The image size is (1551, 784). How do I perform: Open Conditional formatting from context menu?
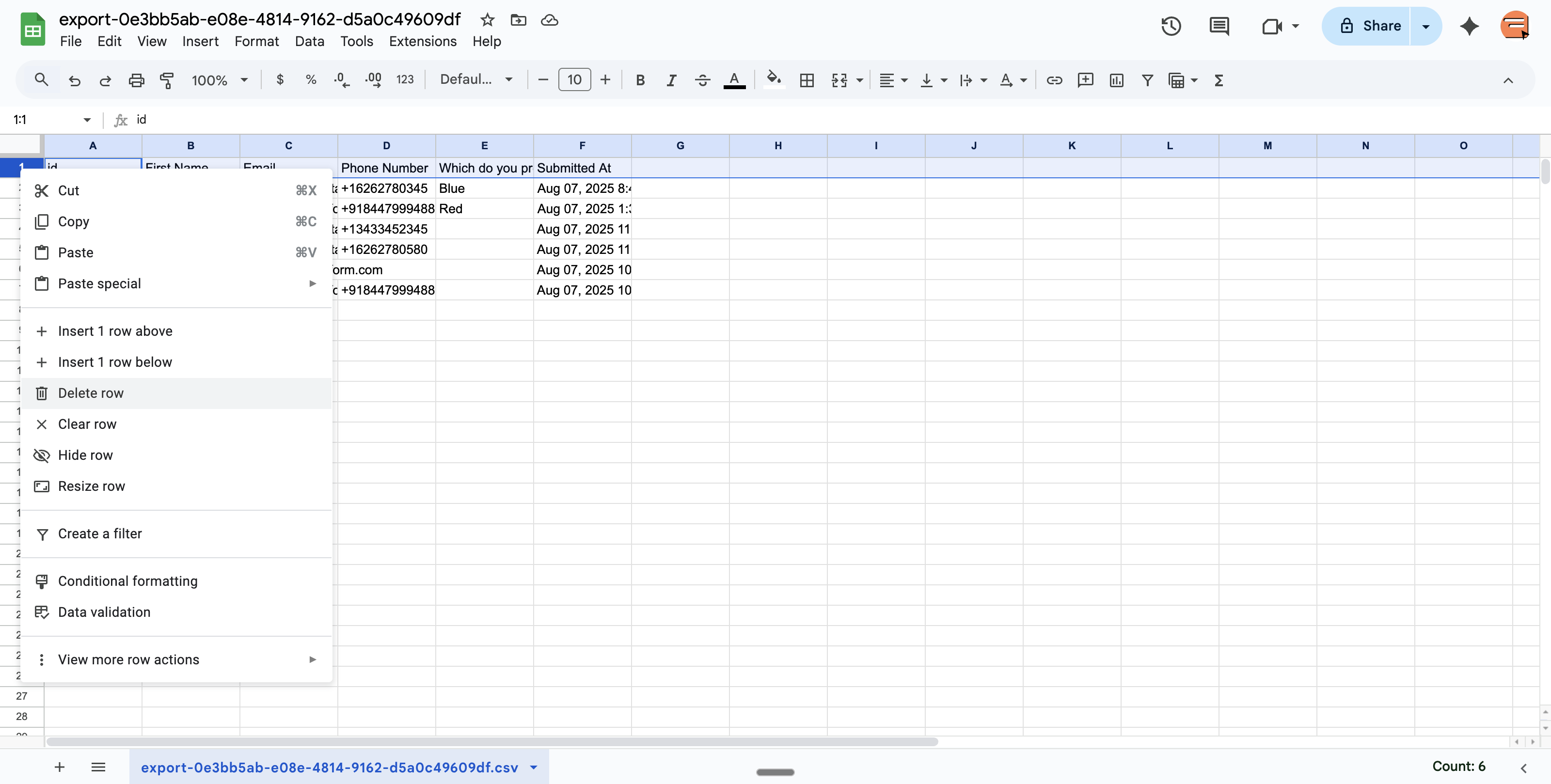[x=176, y=581]
